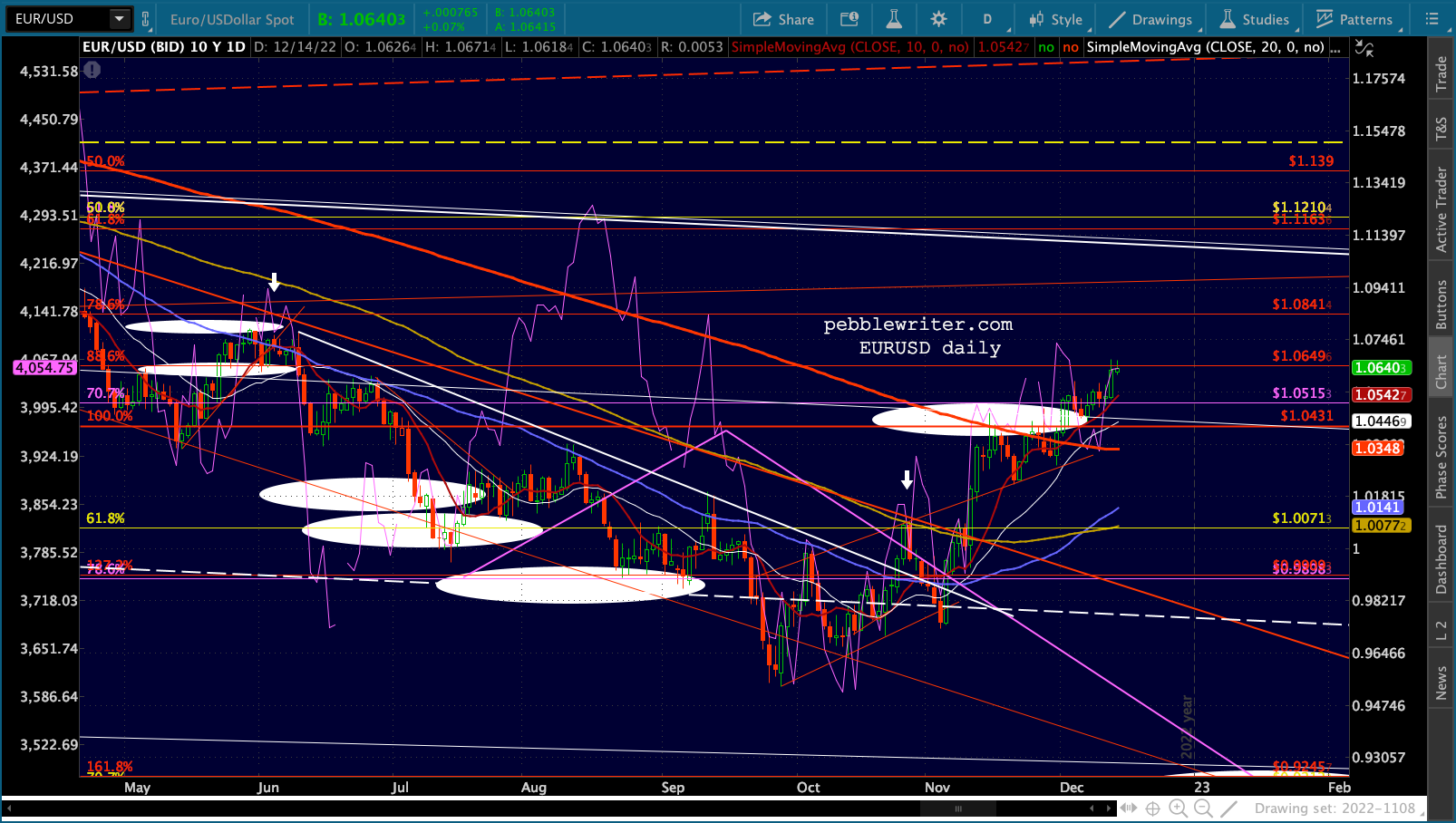The image size is (1456, 823).
Task: Select the trendline drawing tool icon
Action: click(1228, 808)
